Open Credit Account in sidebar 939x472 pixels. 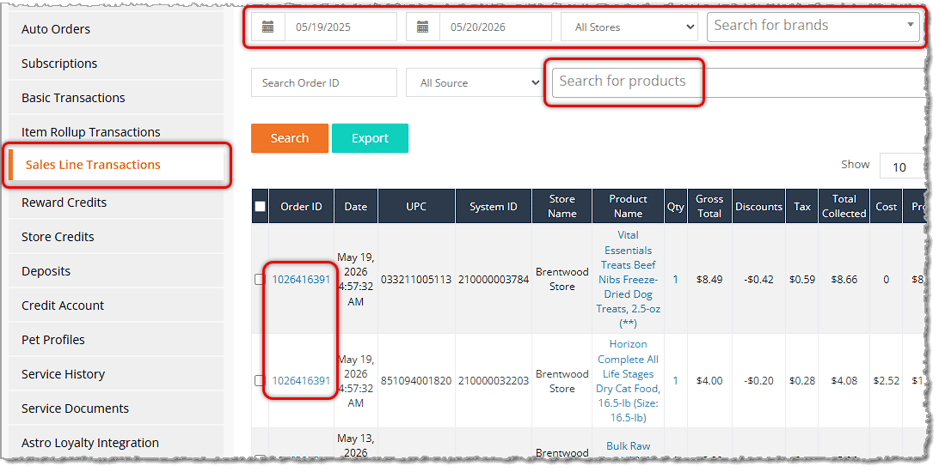click(116, 305)
